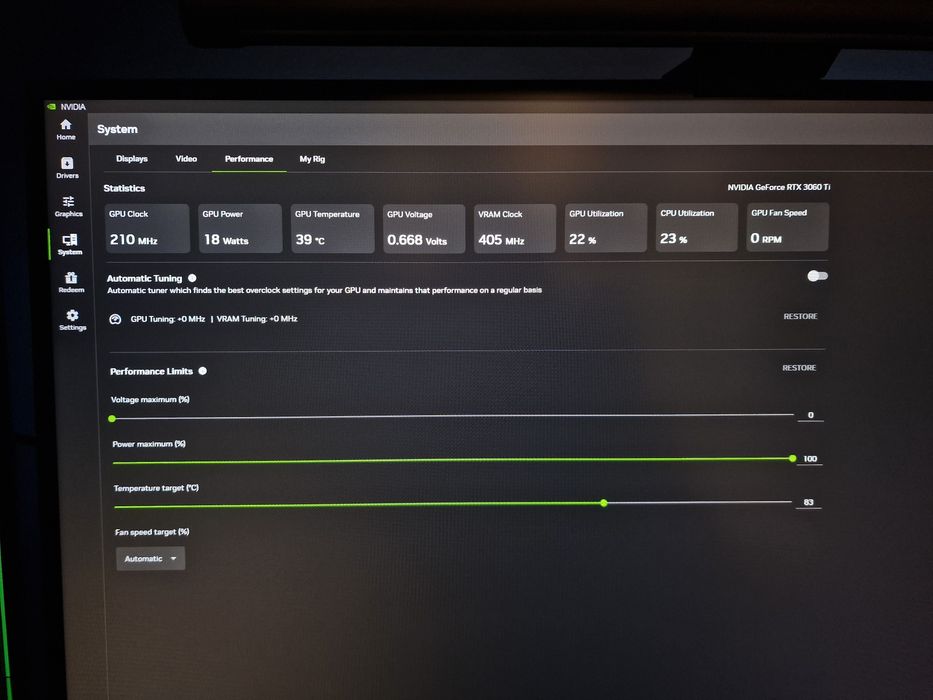Screen dimensions: 933x700
Task: Click the Statistics heading
Action: 124,188
